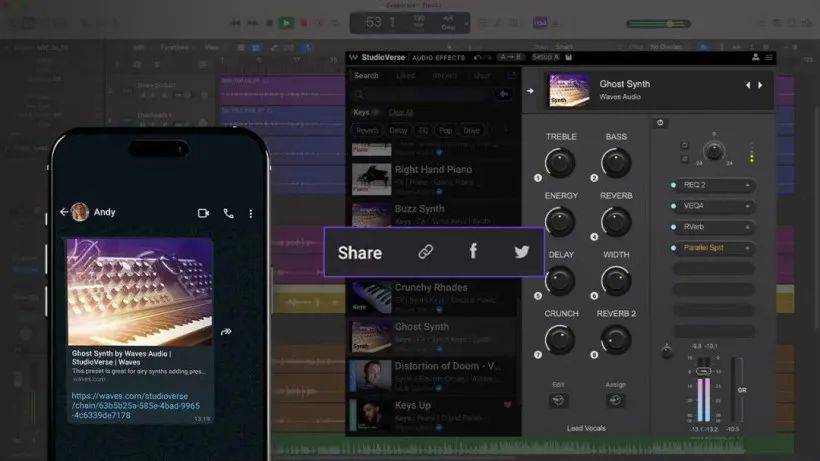Switch to the Search tab in StudioVerse
This screenshot has height=461, width=820.
[366, 76]
